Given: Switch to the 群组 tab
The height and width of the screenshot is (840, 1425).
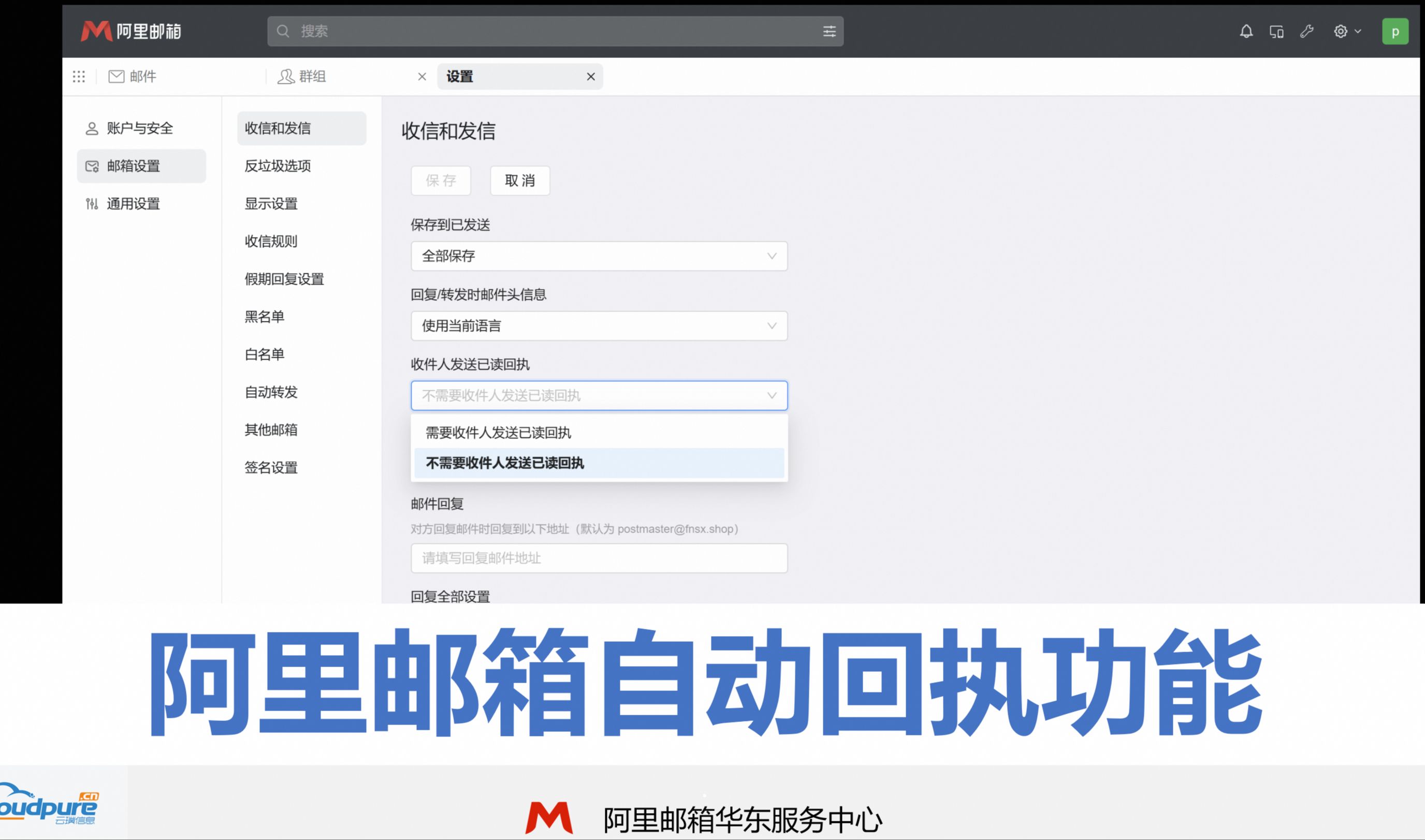Looking at the screenshot, I should (302, 77).
